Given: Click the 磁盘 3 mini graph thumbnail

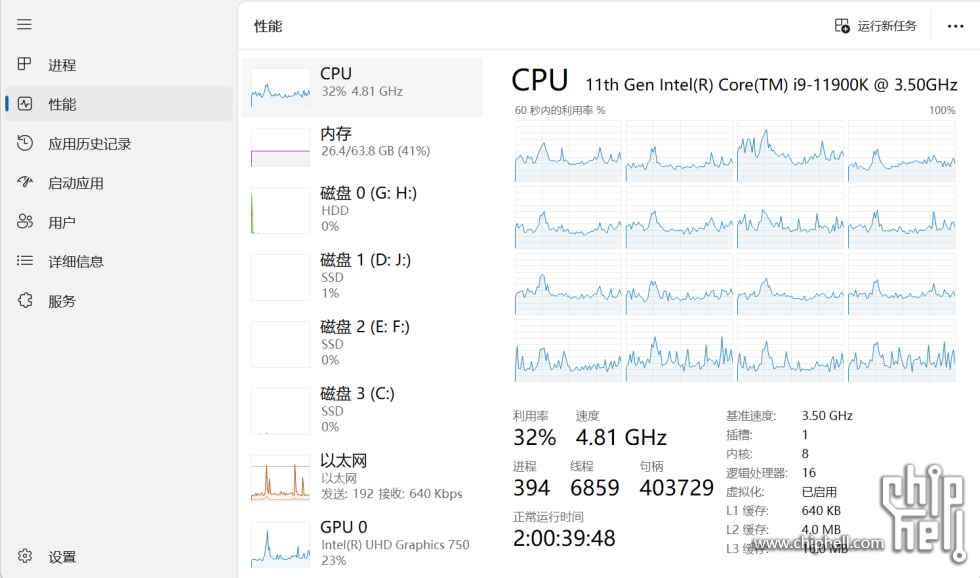Looking at the screenshot, I should 281,411.
